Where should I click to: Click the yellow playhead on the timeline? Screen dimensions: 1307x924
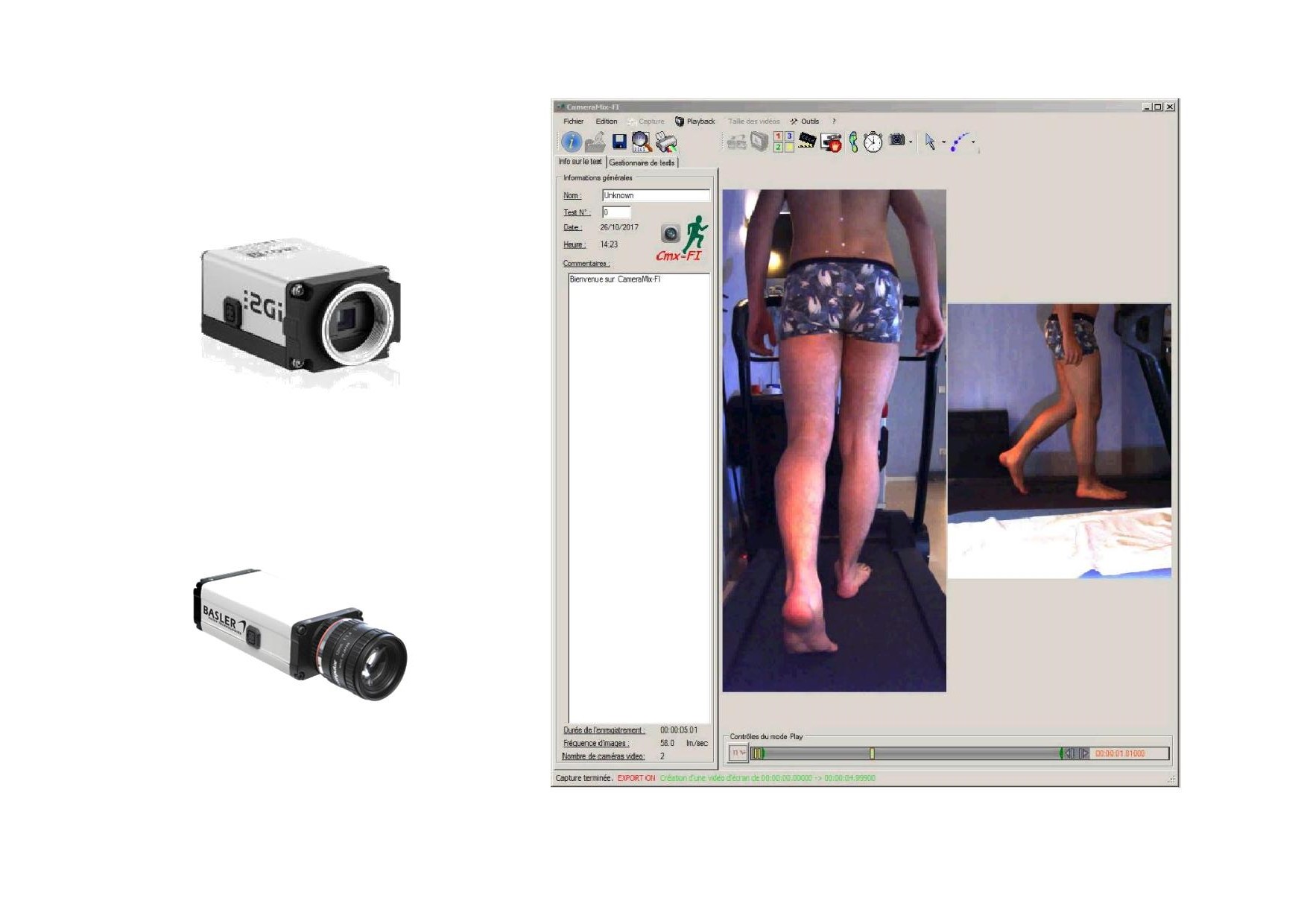click(x=872, y=753)
